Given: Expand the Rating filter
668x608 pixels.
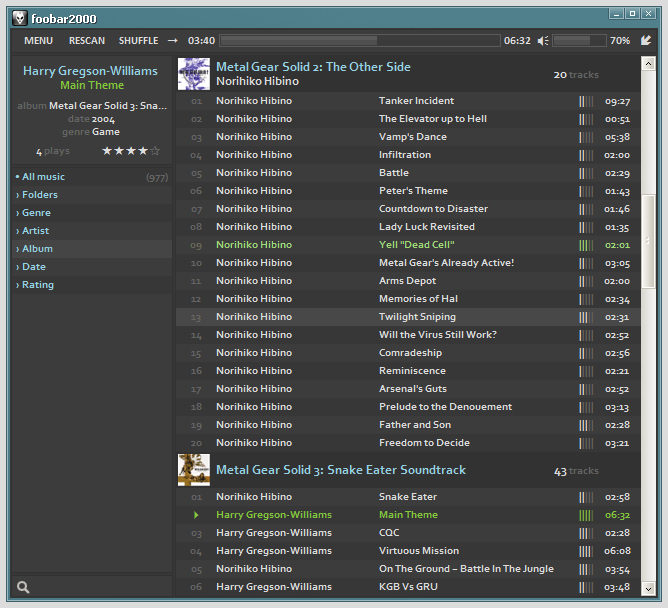Looking at the screenshot, I should (92, 285).
